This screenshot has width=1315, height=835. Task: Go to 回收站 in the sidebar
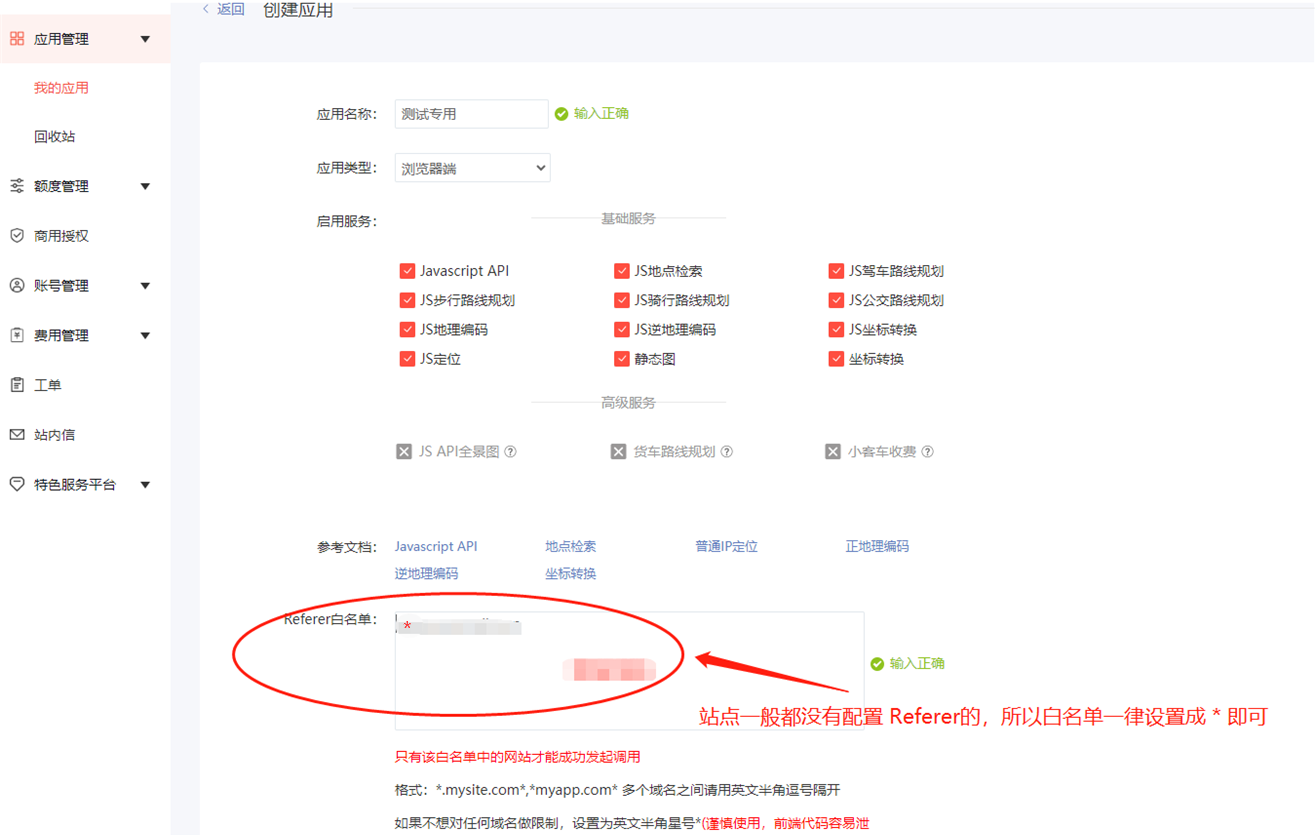coord(54,137)
